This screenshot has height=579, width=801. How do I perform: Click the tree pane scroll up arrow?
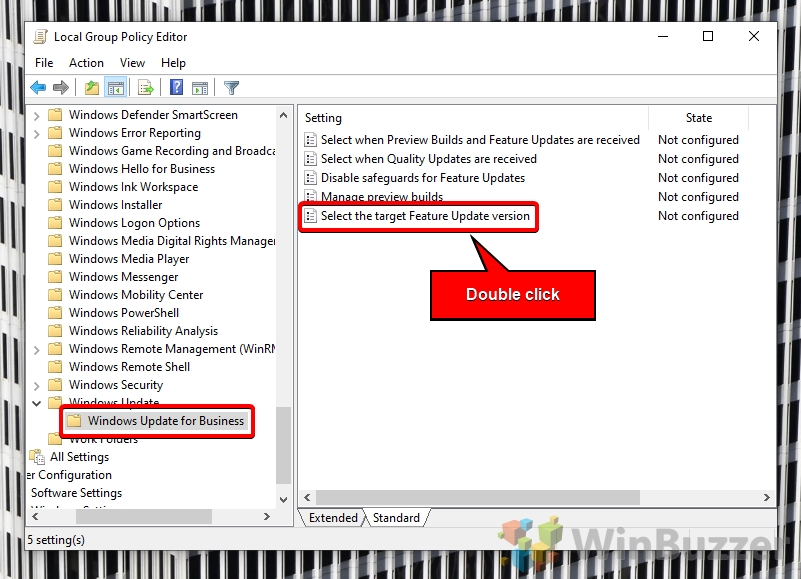pos(284,115)
